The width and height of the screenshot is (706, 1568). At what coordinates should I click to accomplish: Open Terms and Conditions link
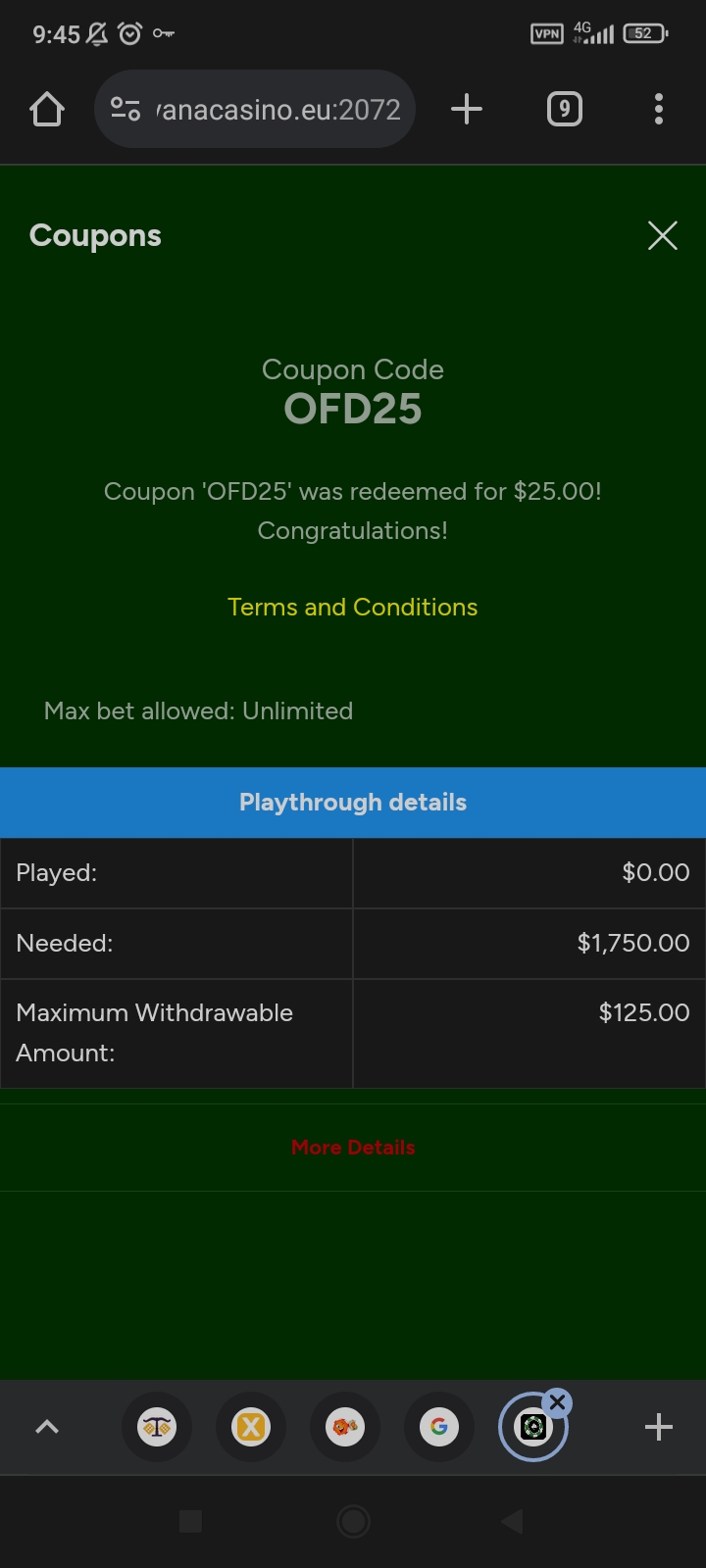point(353,608)
